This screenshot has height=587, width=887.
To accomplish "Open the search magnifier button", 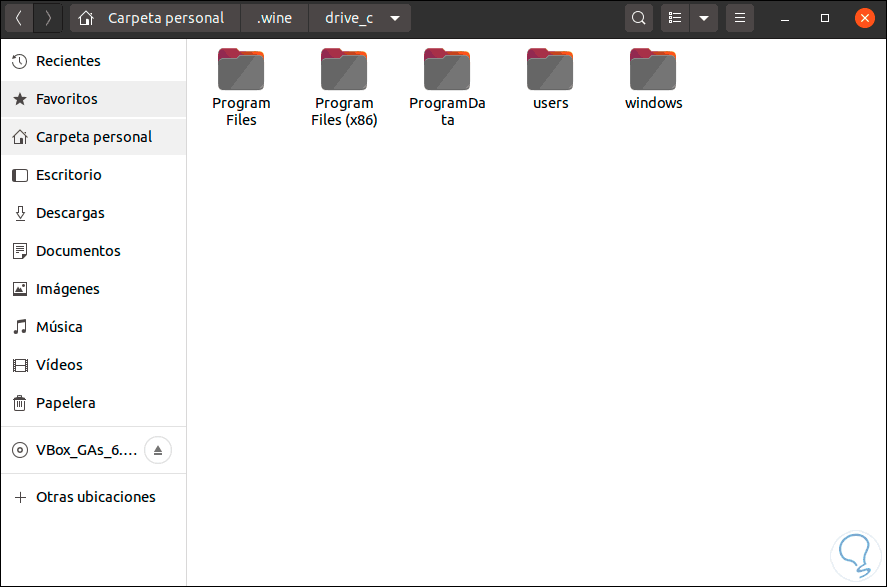I will pyautogui.click(x=639, y=18).
